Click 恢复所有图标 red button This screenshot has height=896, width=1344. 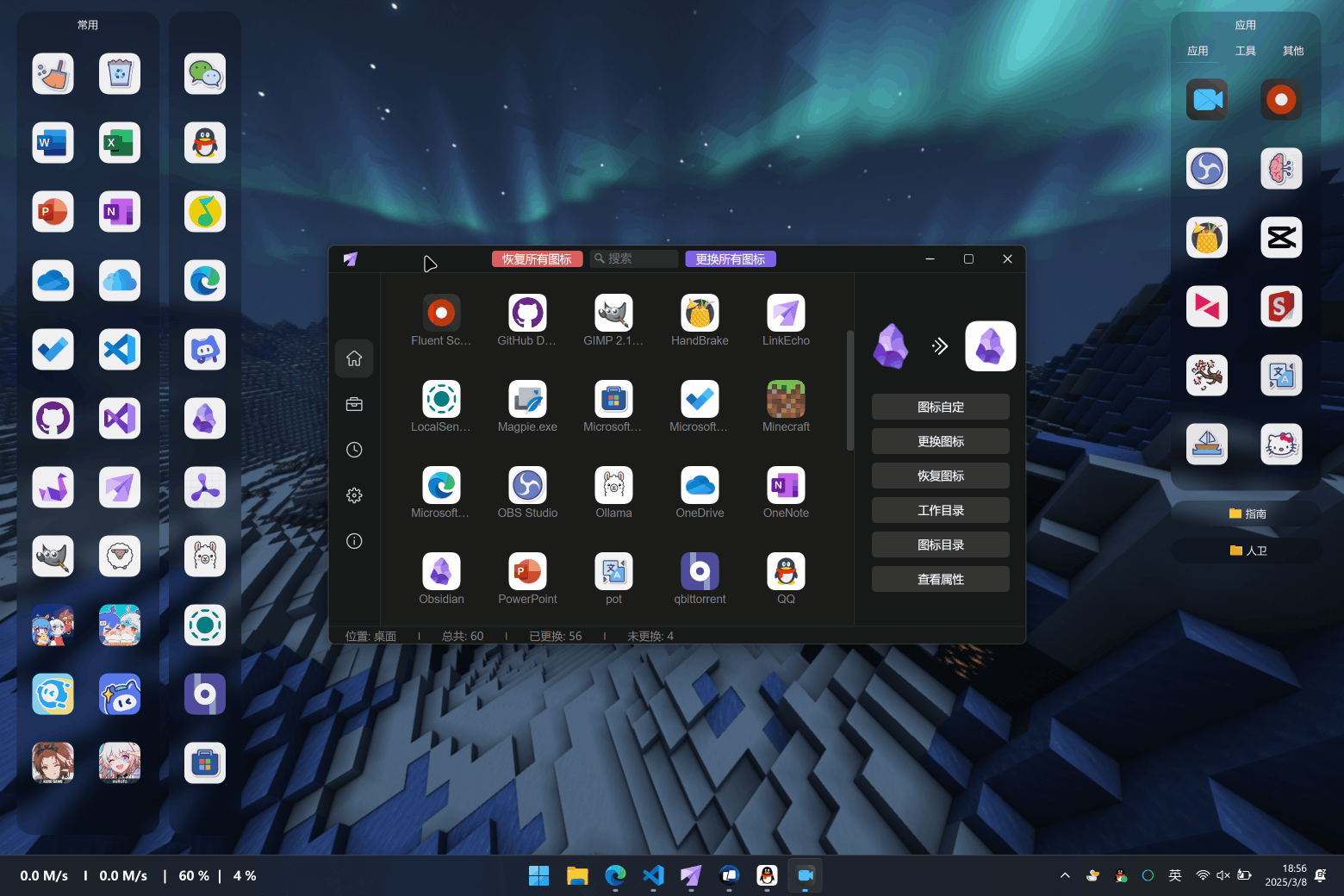[x=538, y=259]
